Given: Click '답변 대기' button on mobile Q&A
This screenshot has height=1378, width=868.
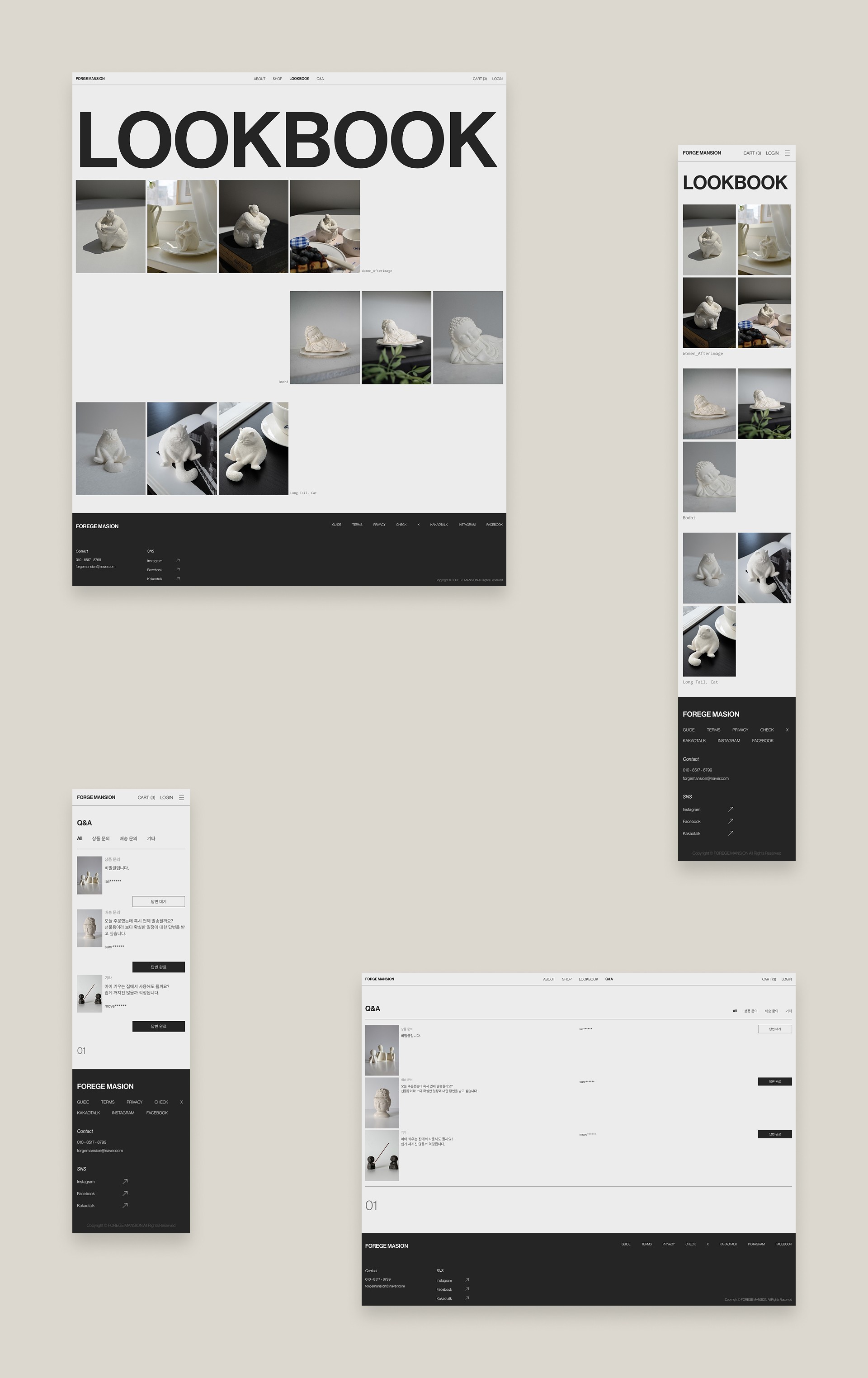Looking at the screenshot, I should point(159,901).
